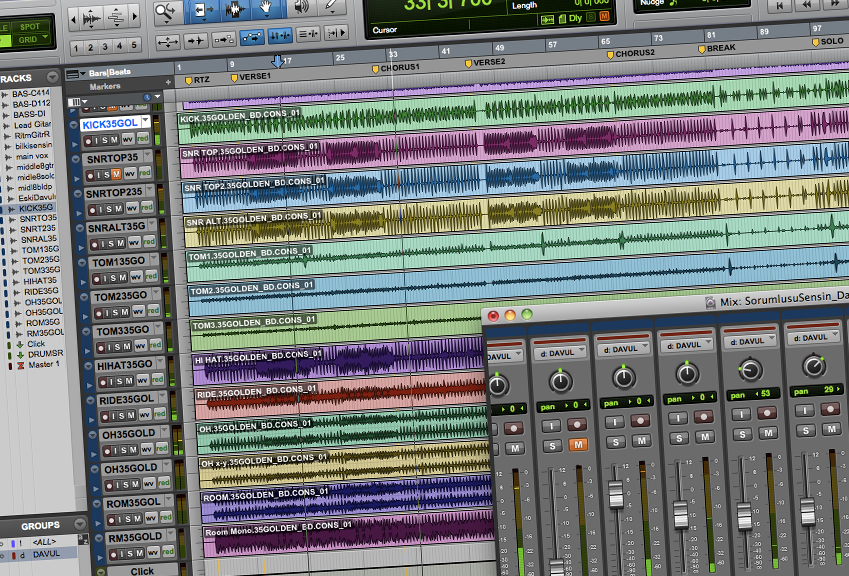This screenshot has height=576, width=849.
Task: Open d: DAVUL selector on pan 53 channel
Action: (x=750, y=342)
